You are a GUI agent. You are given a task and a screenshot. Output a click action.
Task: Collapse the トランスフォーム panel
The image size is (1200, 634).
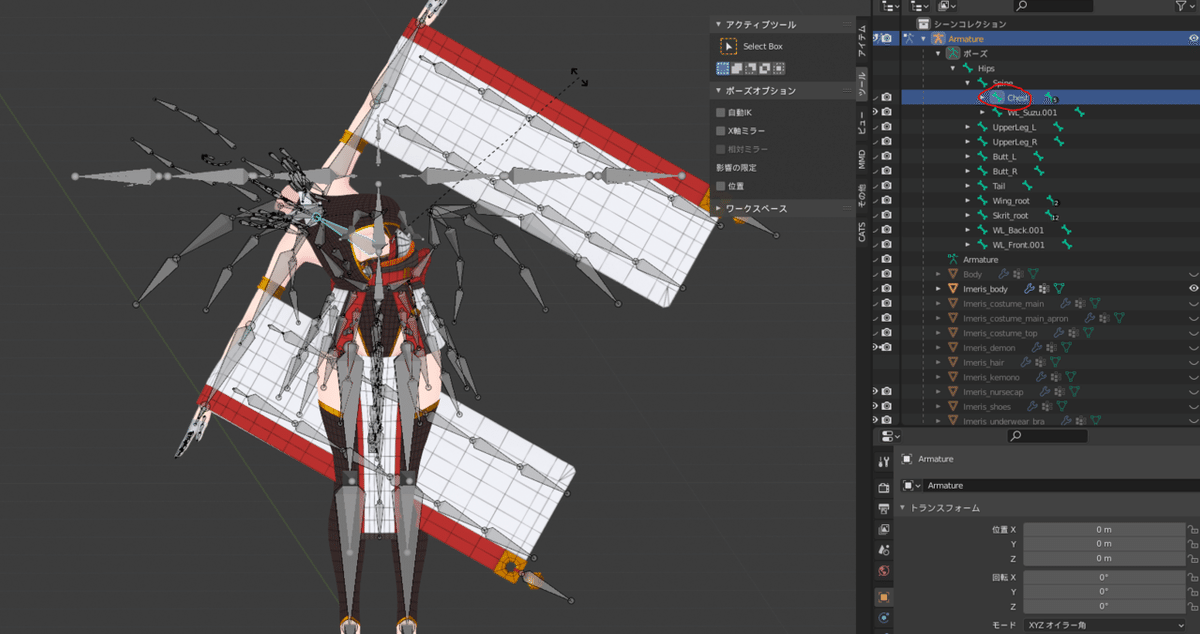[904, 508]
